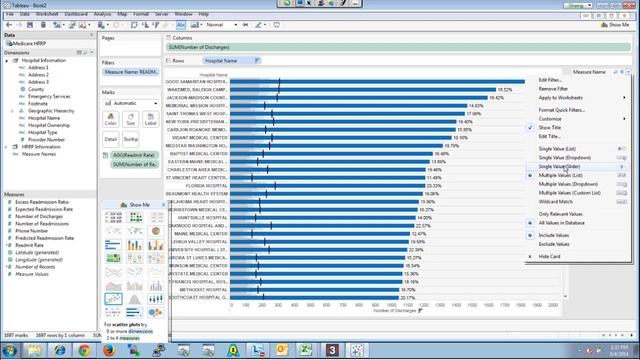The width and height of the screenshot is (640, 360).
Task: Open Firefox from the taskbar
Action: pos(109,350)
